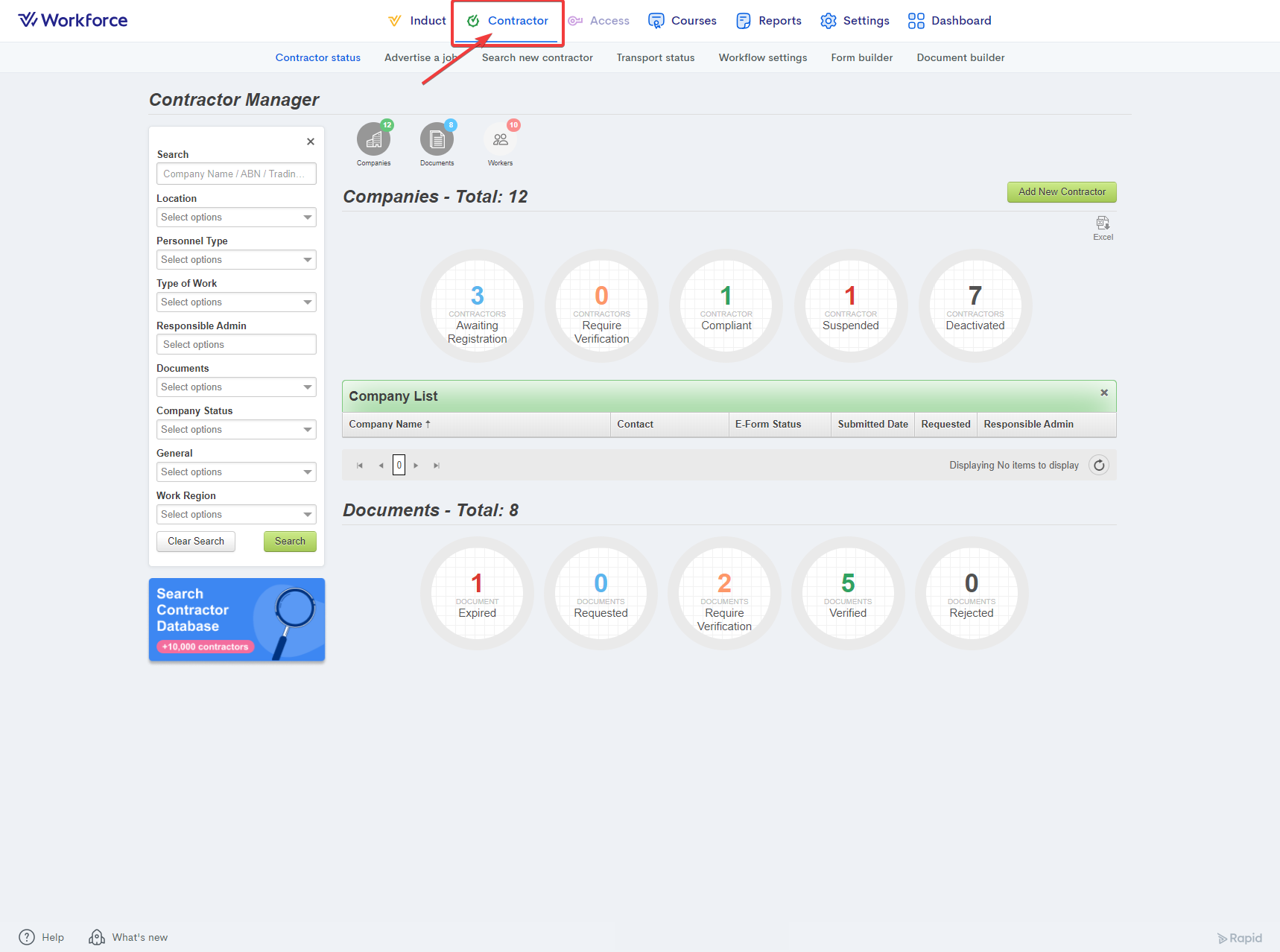Click the refresh icon in the pager
The height and width of the screenshot is (952, 1280).
[x=1098, y=466]
